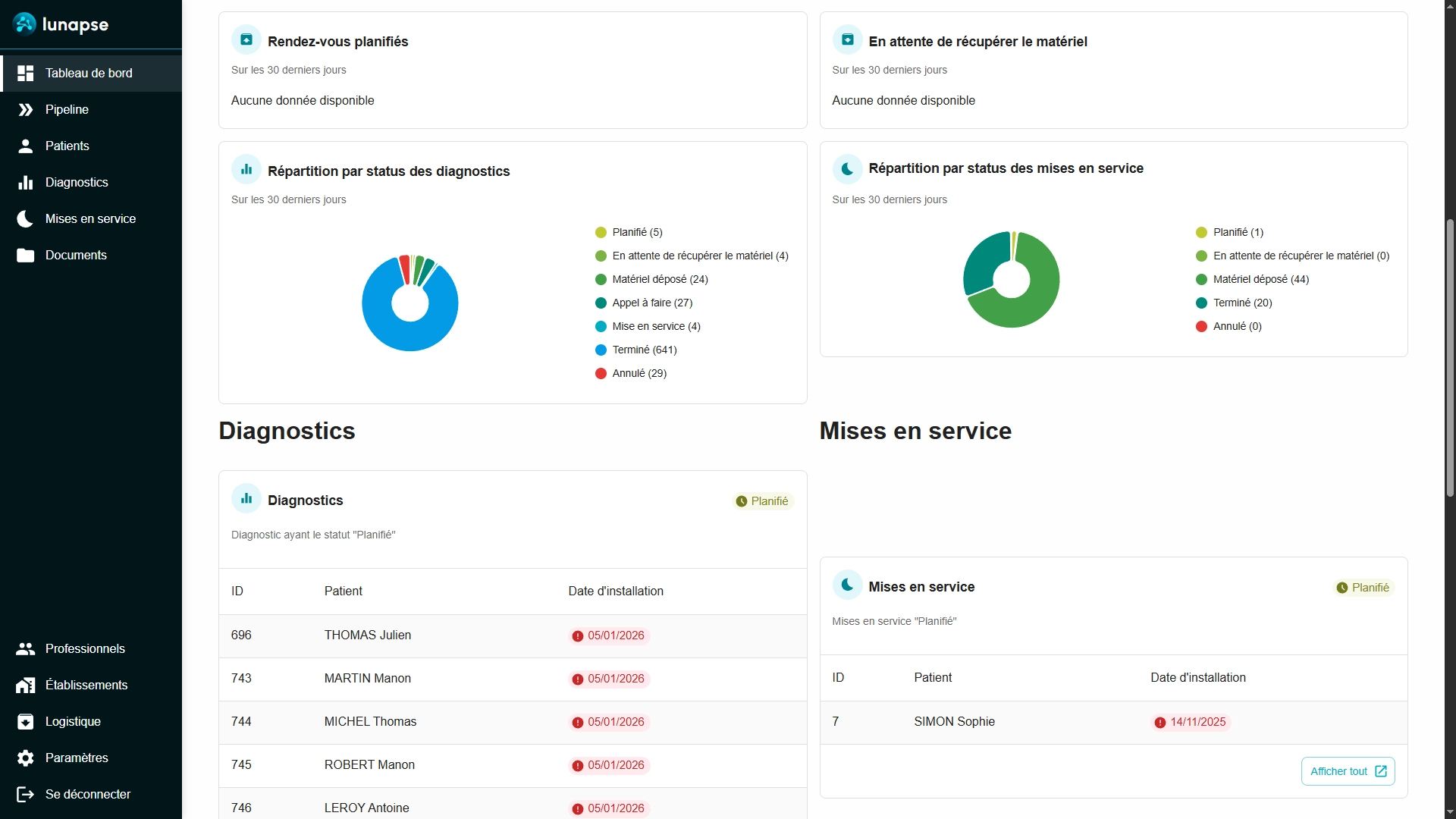Click the lunapse logo icon

[x=25, y=24]
